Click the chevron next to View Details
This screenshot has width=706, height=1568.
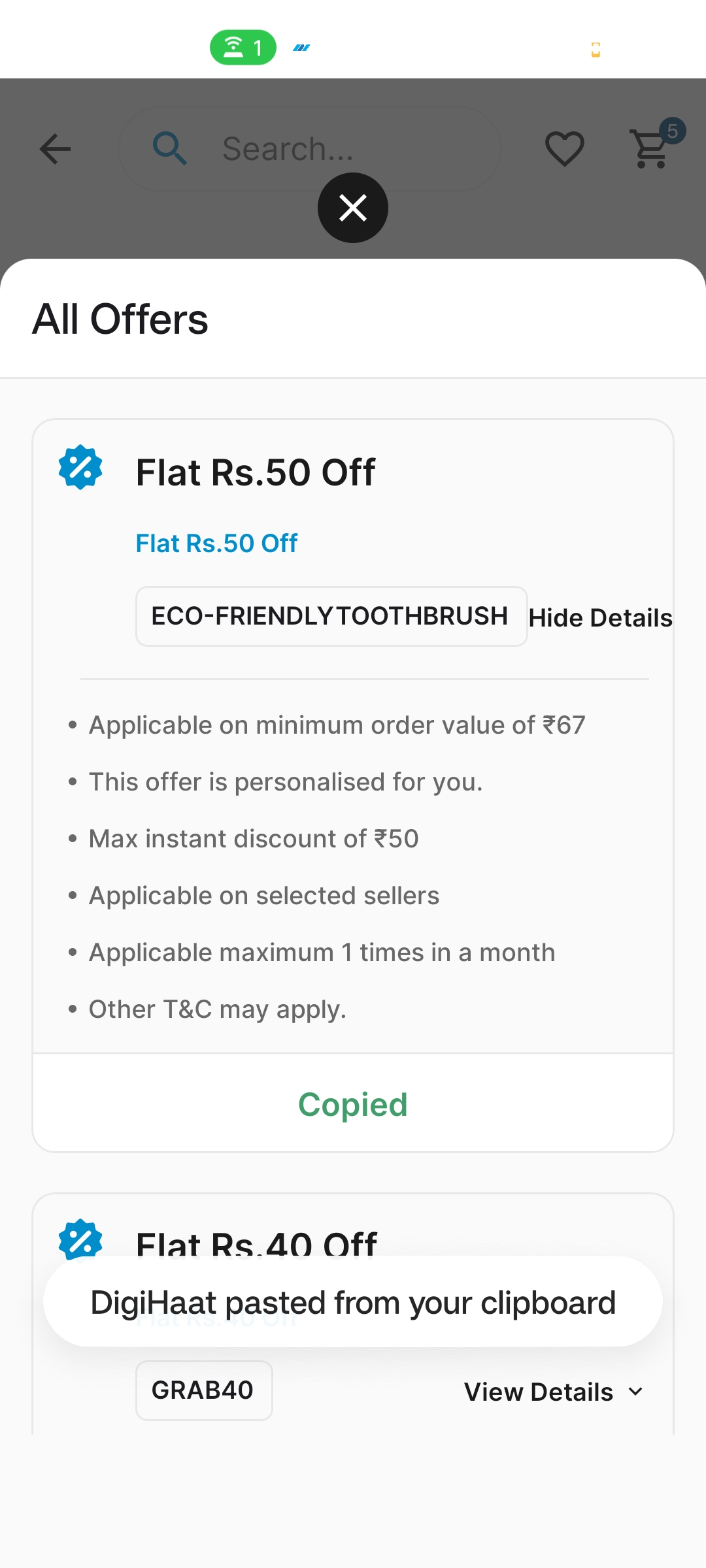point(635,1392)
